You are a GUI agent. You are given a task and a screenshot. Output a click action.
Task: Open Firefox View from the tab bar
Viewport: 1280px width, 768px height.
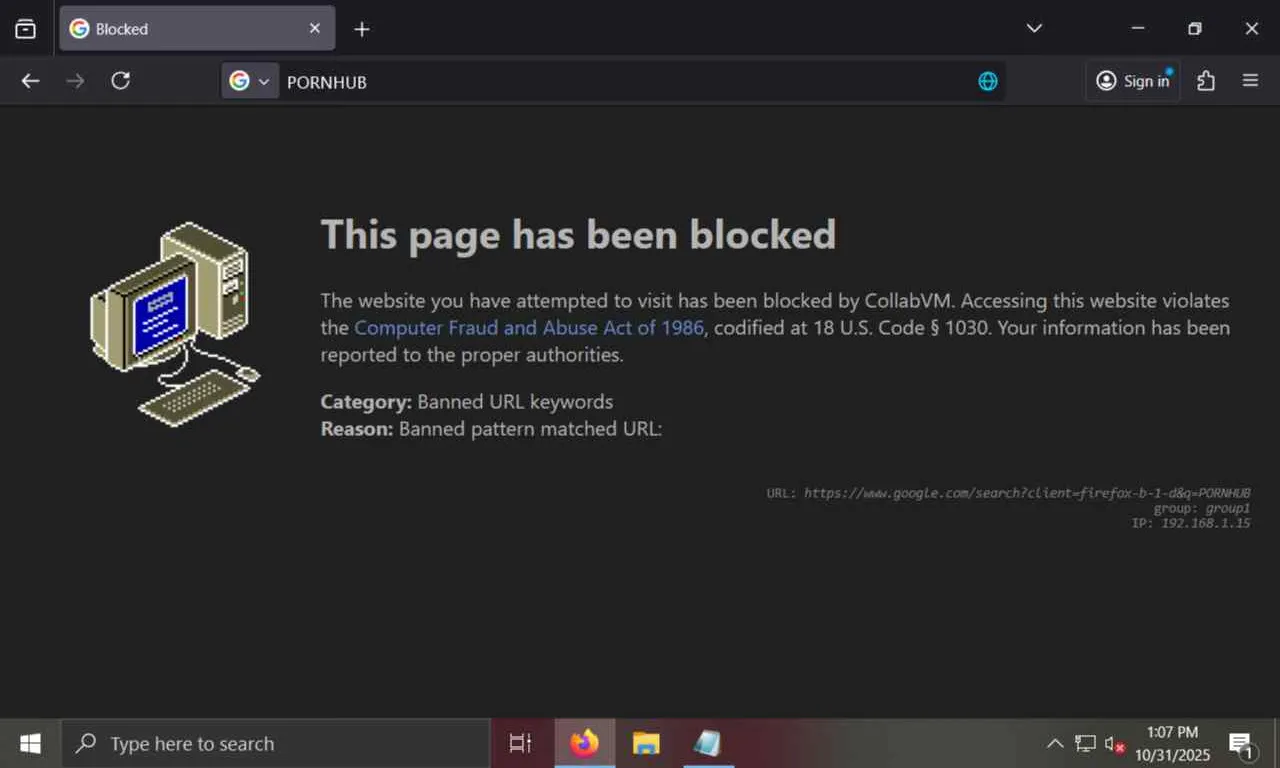pos(25,29)
